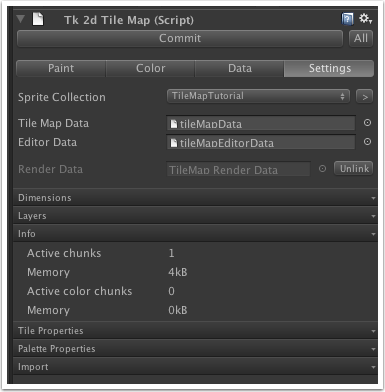Image resolution: width=385 pixels, height=392 pixels.
Task: Expand the Import section
Action: click(196, 367)
